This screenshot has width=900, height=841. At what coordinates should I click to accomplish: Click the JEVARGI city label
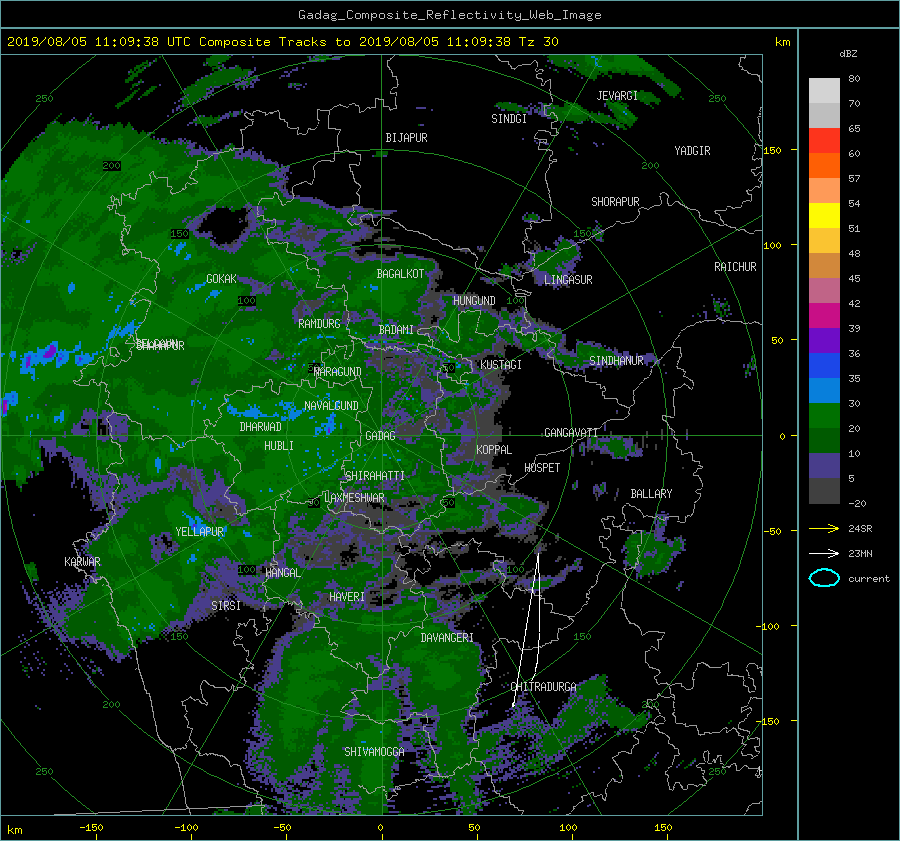(617, 96)
